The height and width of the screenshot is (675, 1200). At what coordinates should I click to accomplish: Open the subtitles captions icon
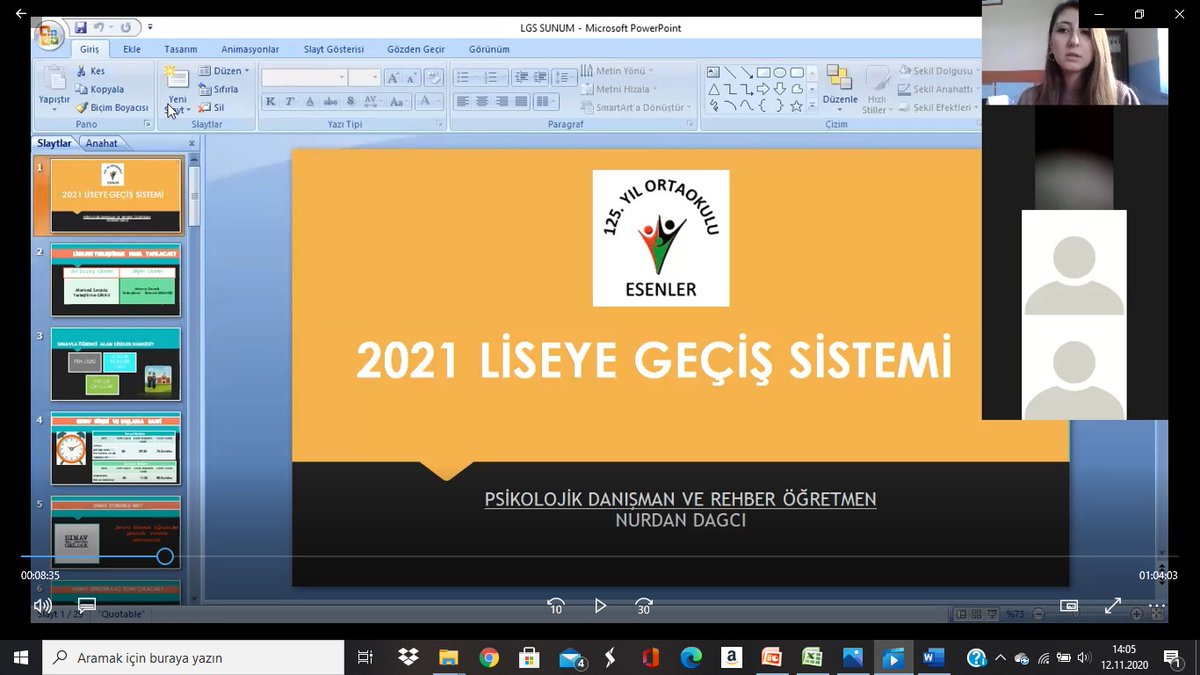pos(87,605)
